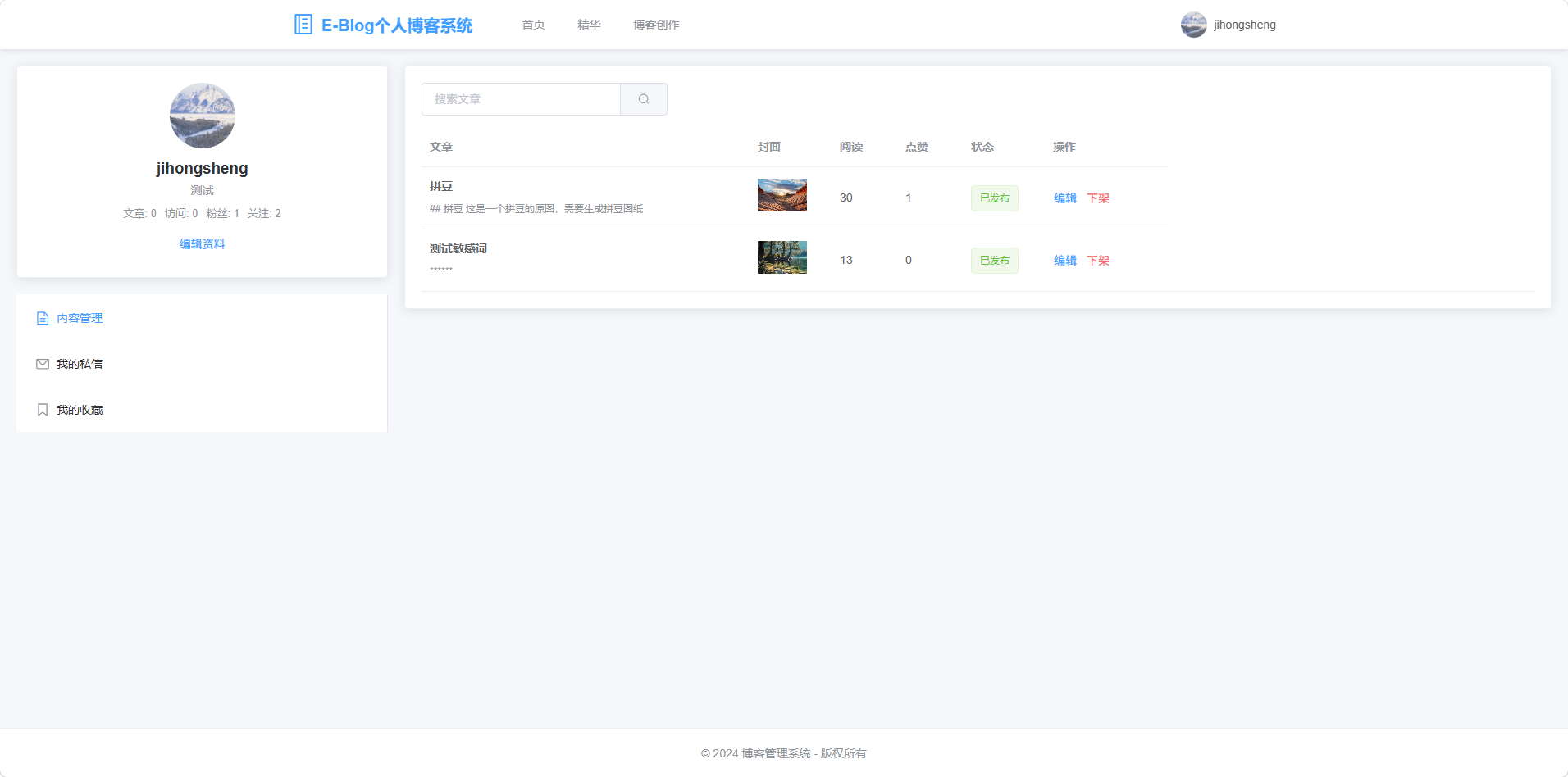Viewport: 1568px width, 777px height.
Task: Click 下架 for the 拼豆 article
Action: [x=1097, y=198]
